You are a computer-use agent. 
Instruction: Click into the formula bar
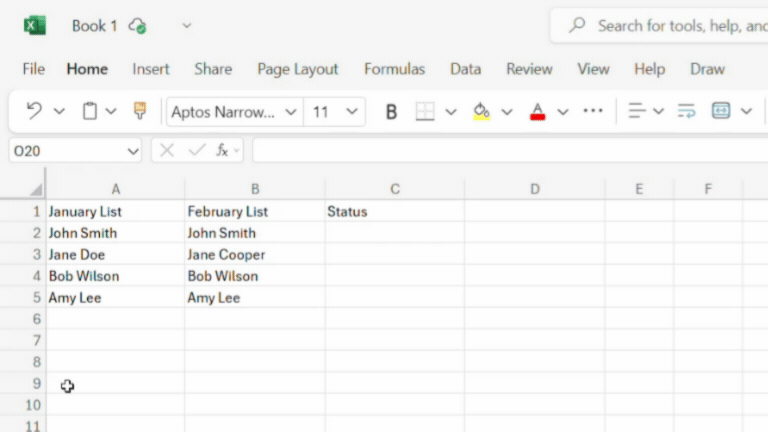[510, 150]
